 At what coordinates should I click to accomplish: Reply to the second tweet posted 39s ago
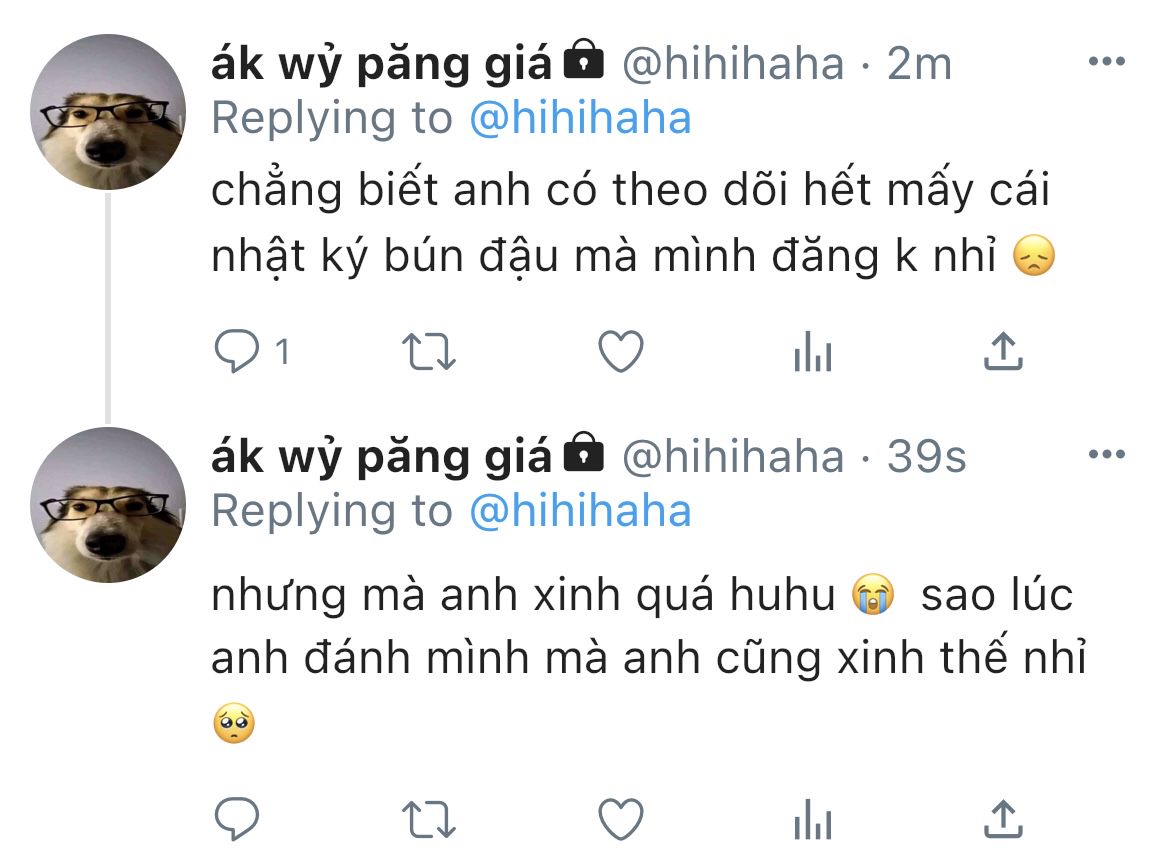(x=237, y=818)
